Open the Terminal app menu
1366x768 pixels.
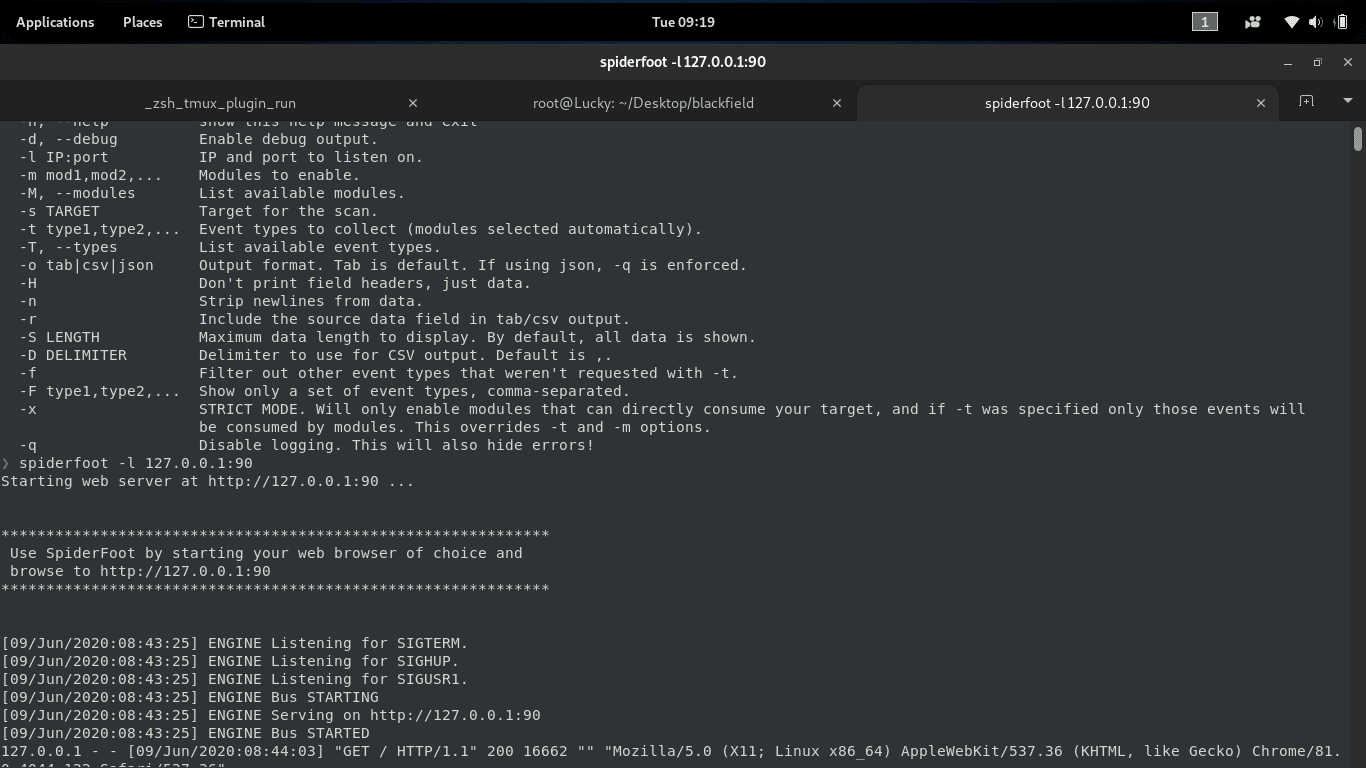coord(226,22)
